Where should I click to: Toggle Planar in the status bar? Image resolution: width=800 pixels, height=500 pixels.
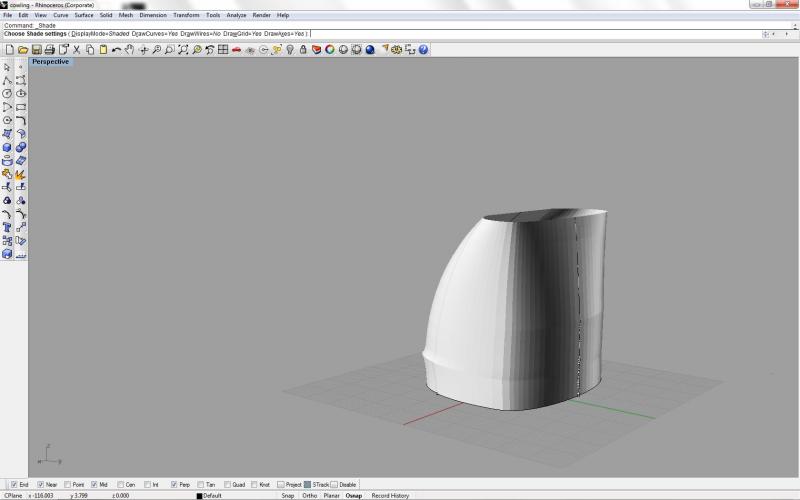(x=331, y=495)
